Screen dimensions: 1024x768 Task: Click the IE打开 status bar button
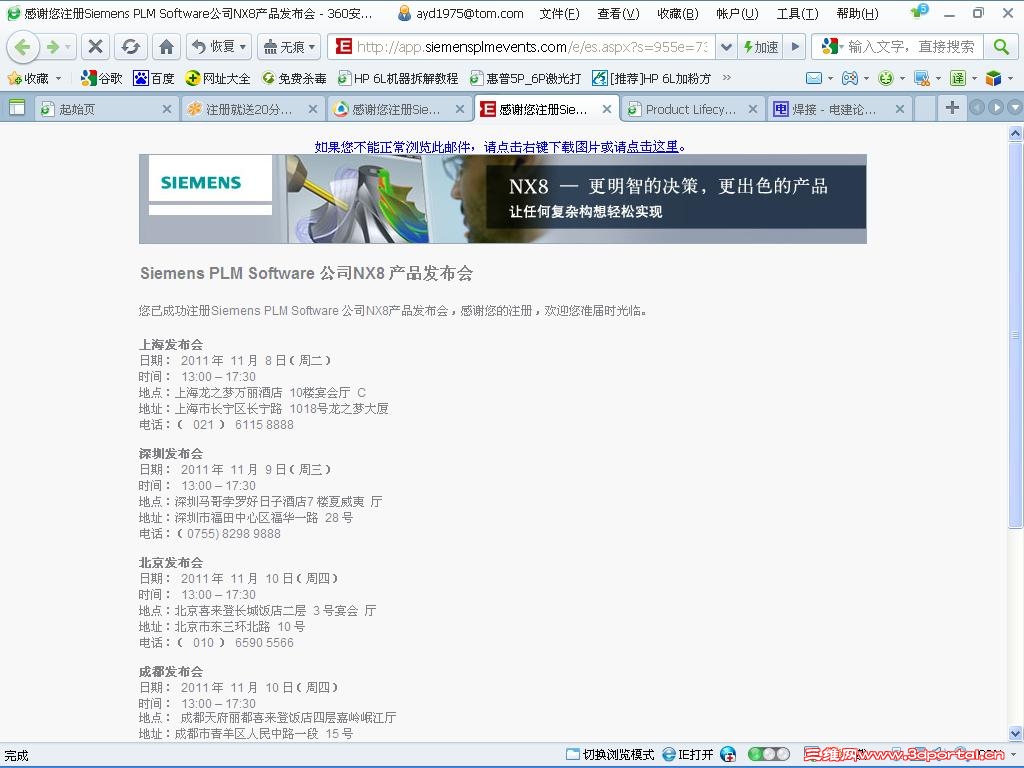[x=688, y=754]
